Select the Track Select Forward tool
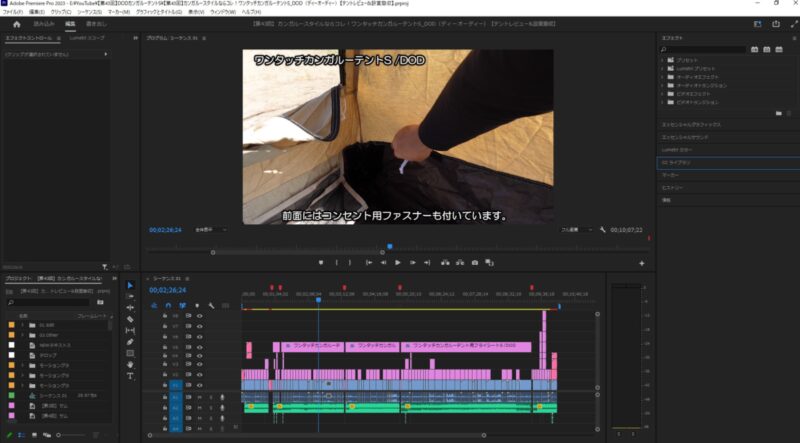Viewport: 800px width, 443px height. pos(130,297)
